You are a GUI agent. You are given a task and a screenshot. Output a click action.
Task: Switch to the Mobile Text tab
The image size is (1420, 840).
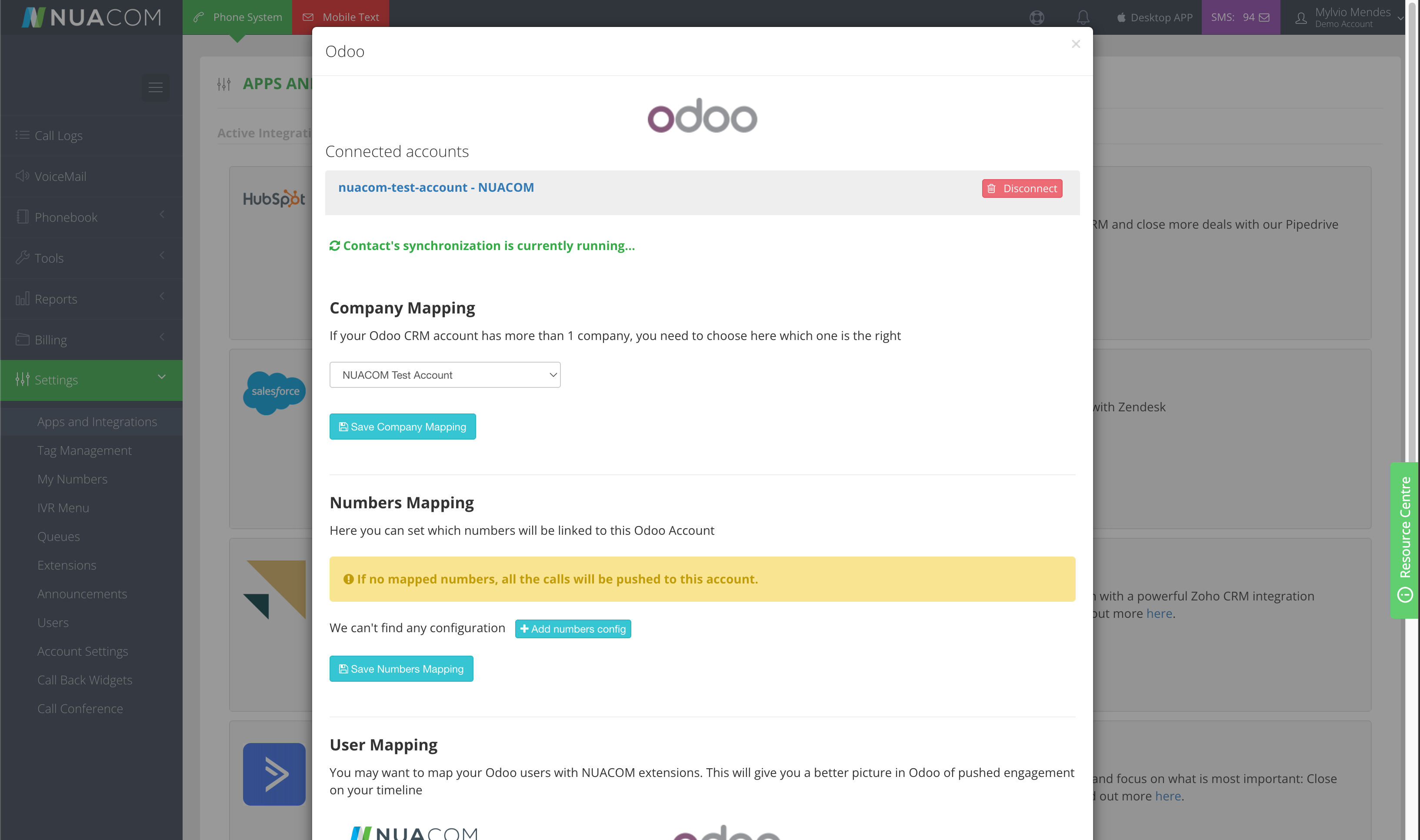(x=341, y=17)
